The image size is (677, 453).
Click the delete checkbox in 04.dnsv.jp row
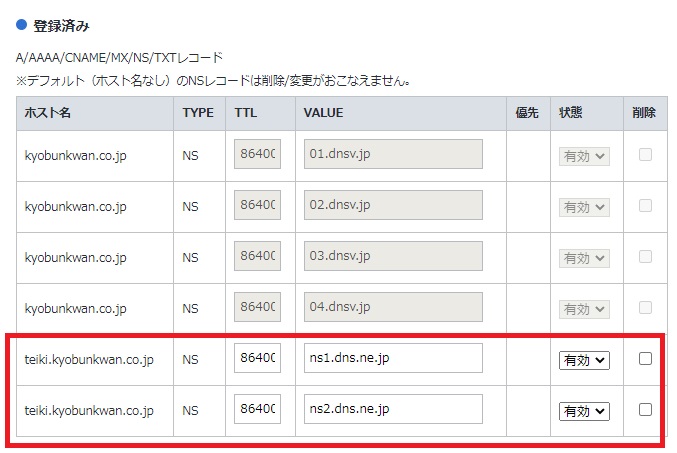coord(645,307)
